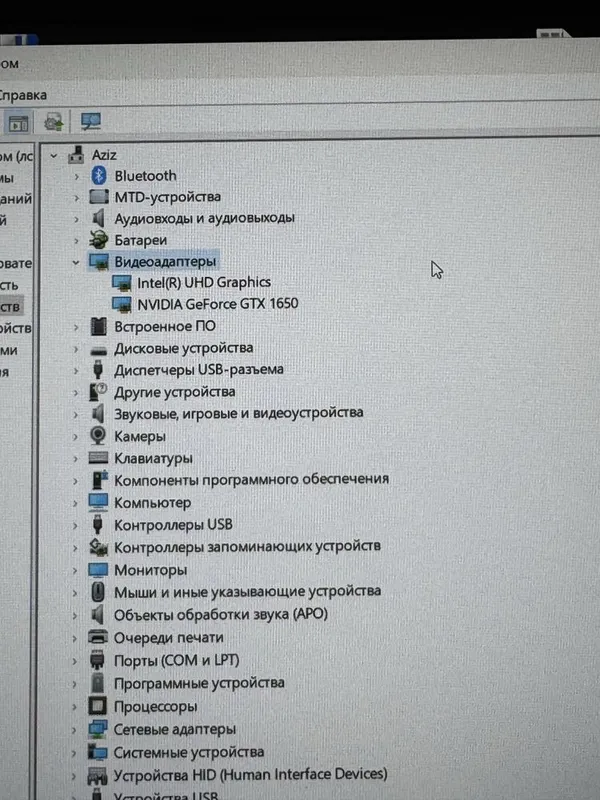Image resolution: width=600 pixels, height=800 pixels.
Task: Click the MTD-устройства category icon
Action: (x=98, y=197)
